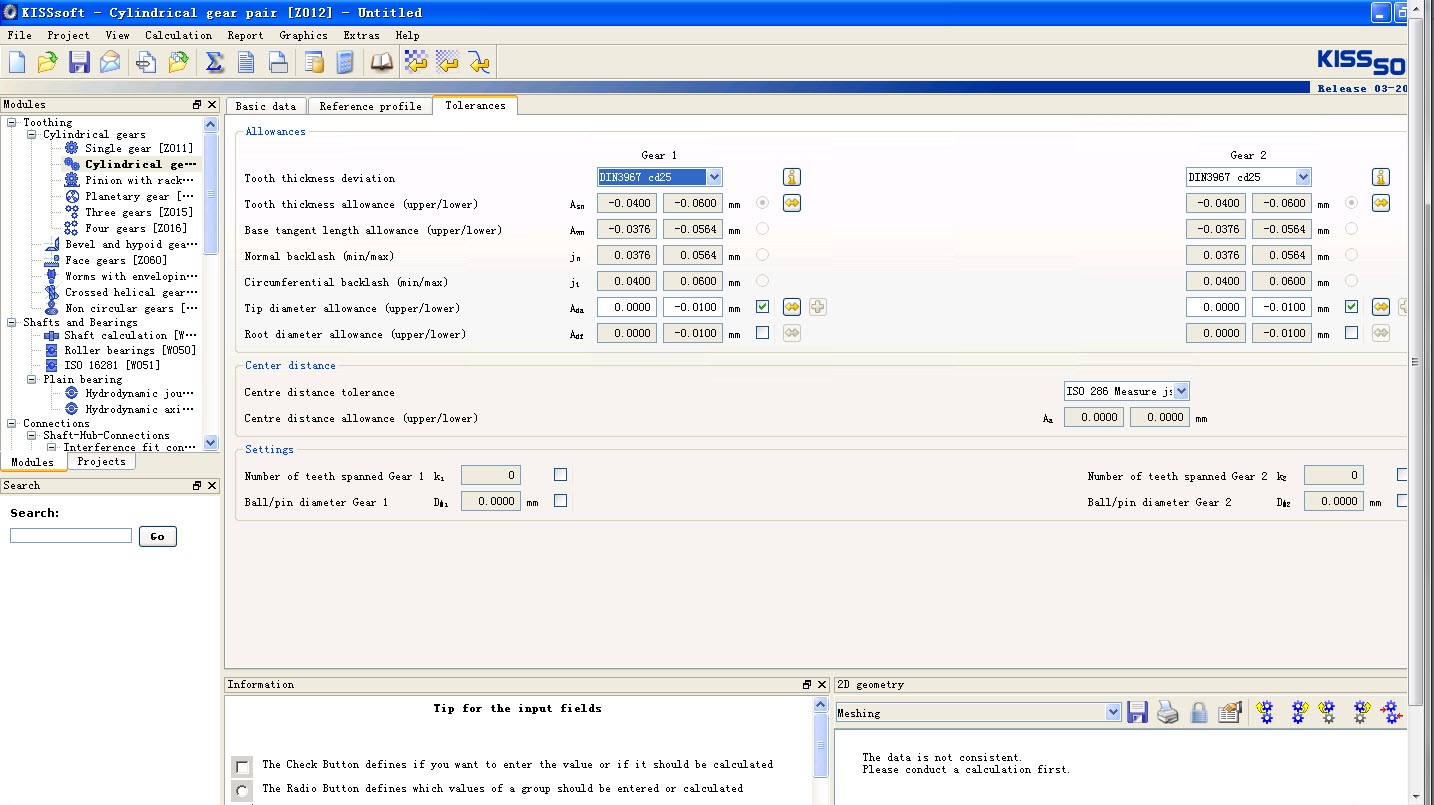Lock the 2D geometry view with the padlock icon
Viewport: 1434px width, 805px height.
click(1199, 712)
